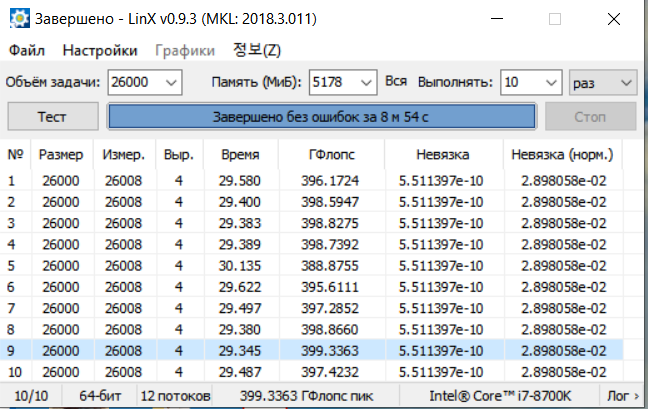Click inside the Объём задачи value field
This screenshot has height=409, width=648.
click(x=136, y=83)
